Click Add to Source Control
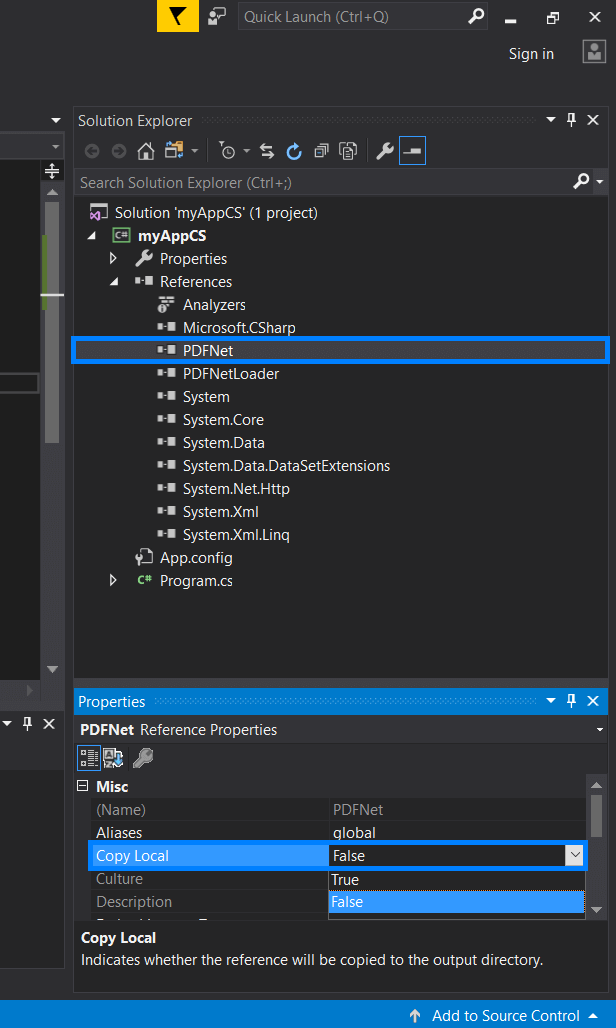 [505, 1016]
